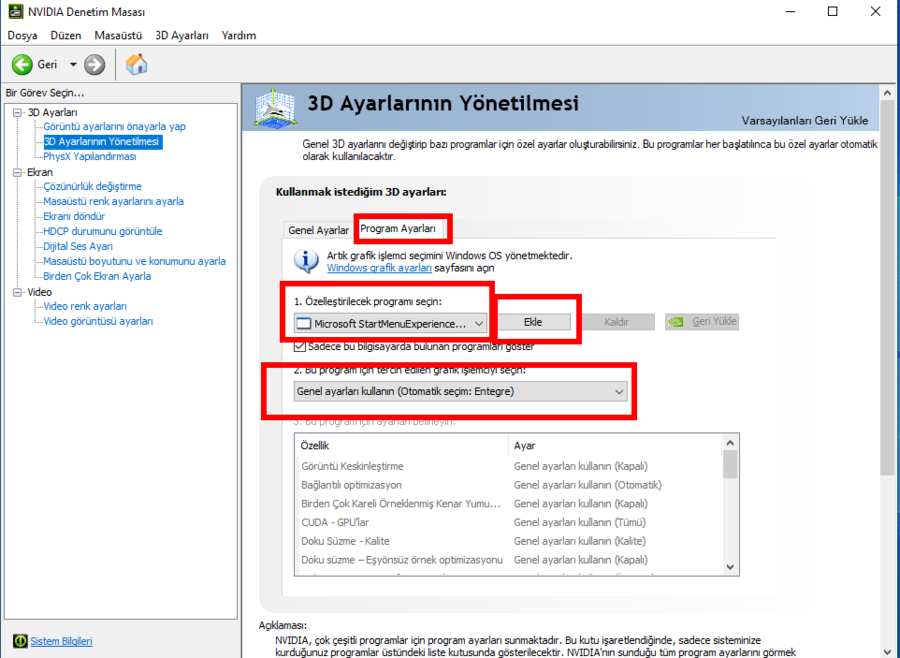Screen dimensions: 900x658
Task: Select Çözünürlük değiştirme tree item
Action: coord(92,186)
